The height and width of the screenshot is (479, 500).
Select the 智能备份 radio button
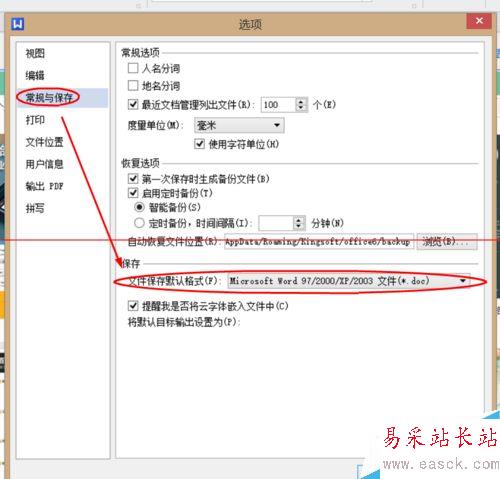[139, 207]
